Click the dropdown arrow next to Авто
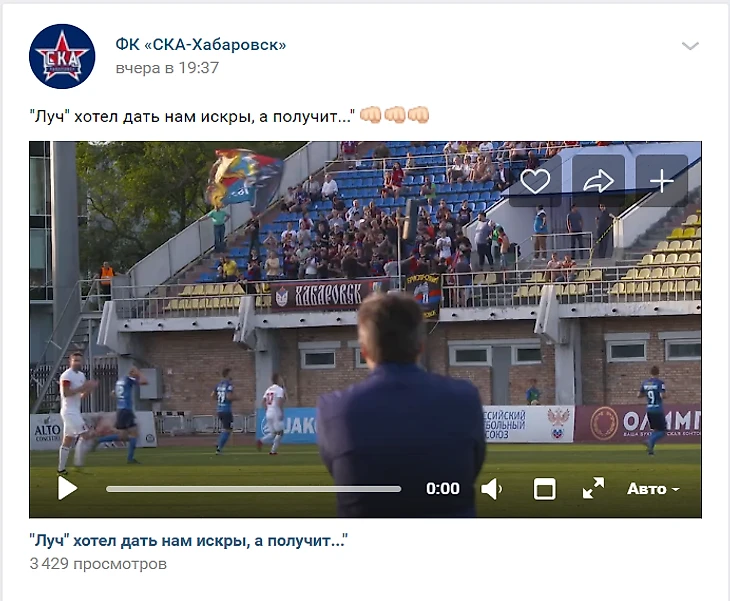 pos(676,490)
